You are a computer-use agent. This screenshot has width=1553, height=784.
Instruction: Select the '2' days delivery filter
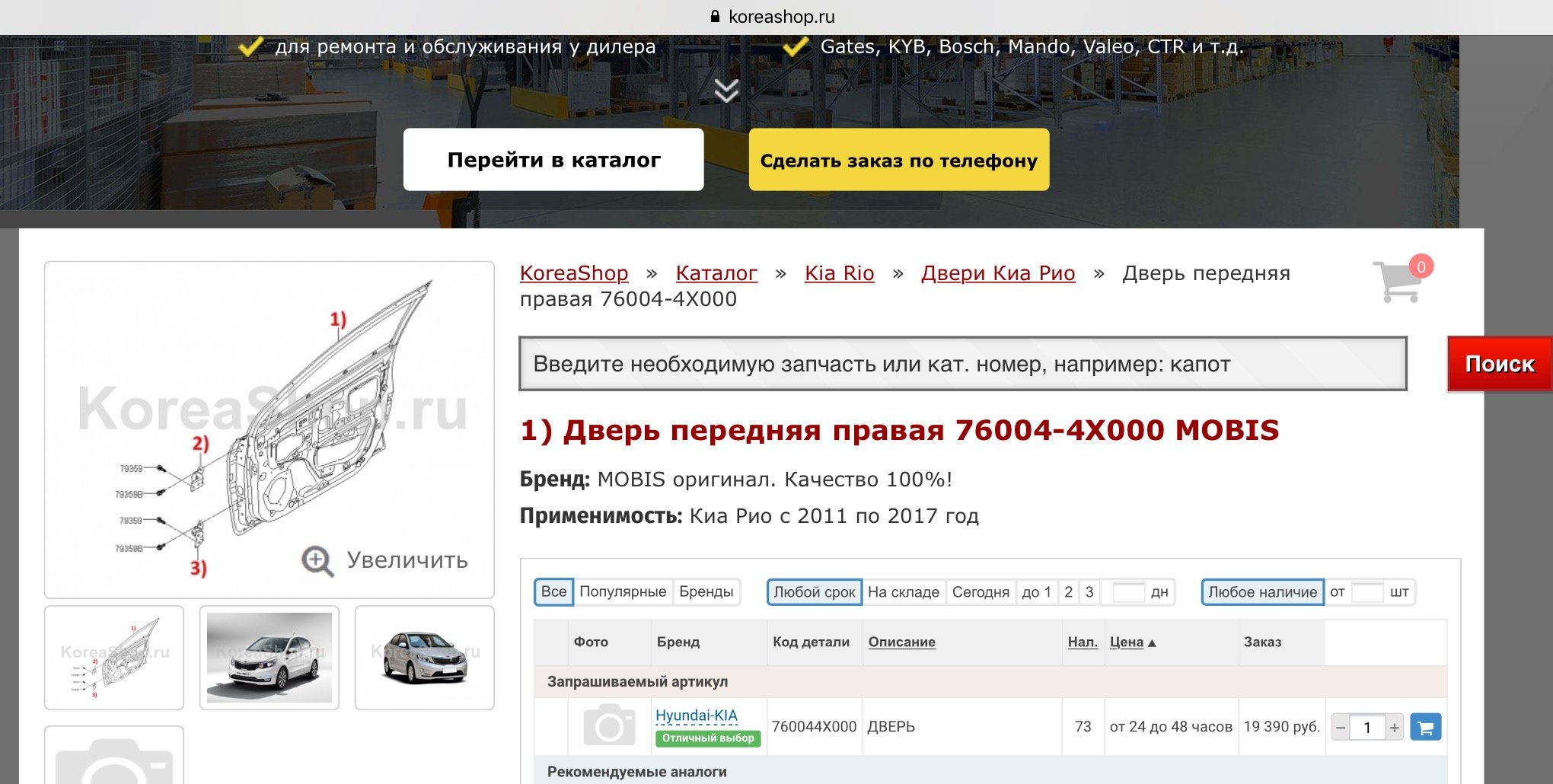(x=1068, y=592)
